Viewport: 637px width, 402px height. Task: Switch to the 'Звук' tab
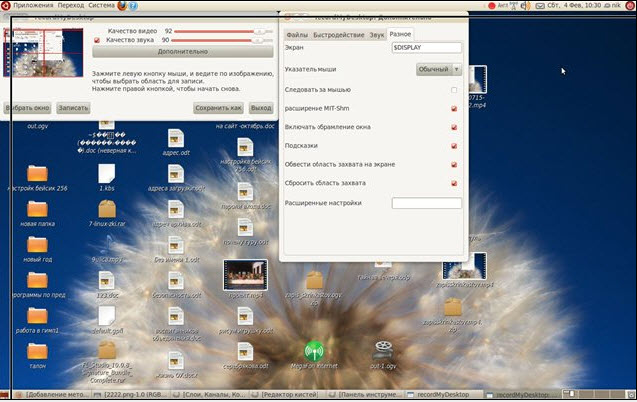pyautogui.click(x=377, y=34)
